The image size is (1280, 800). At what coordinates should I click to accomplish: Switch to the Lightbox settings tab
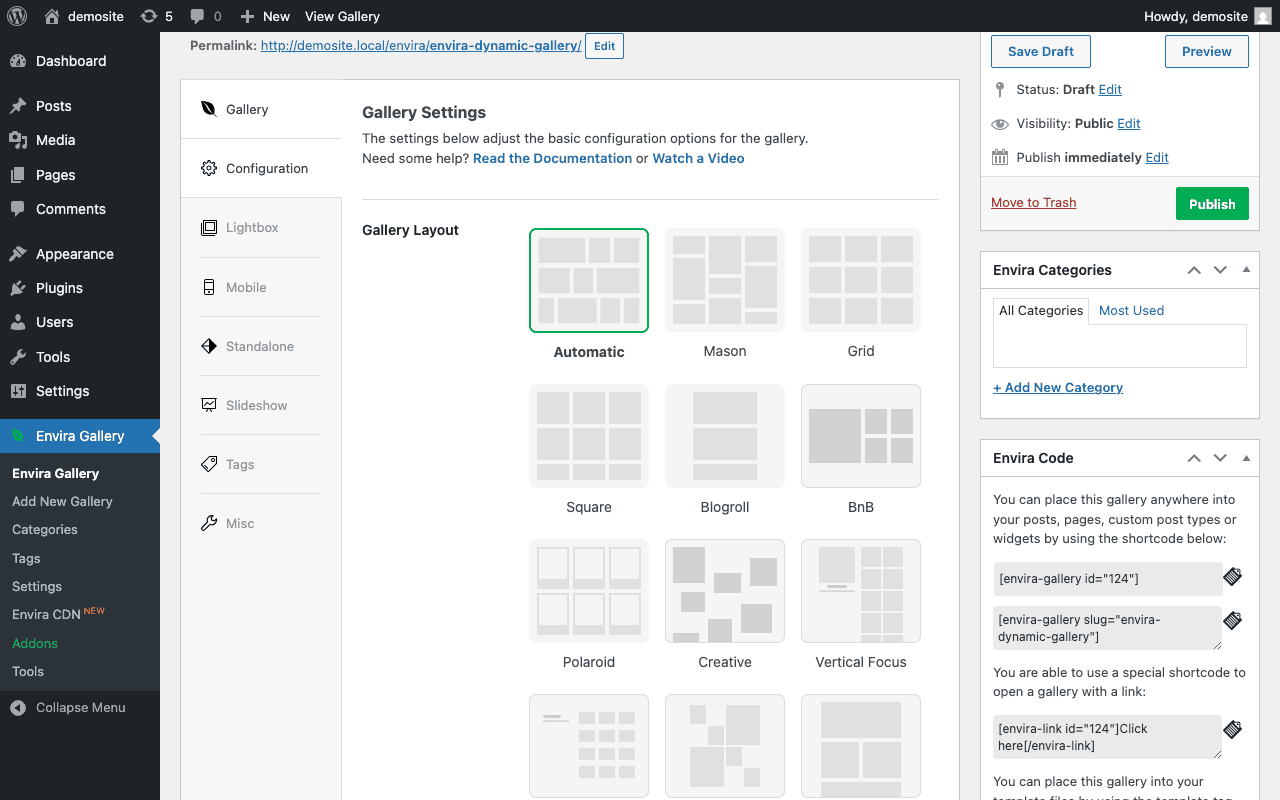pyautogui.click(x=252, y=227)
